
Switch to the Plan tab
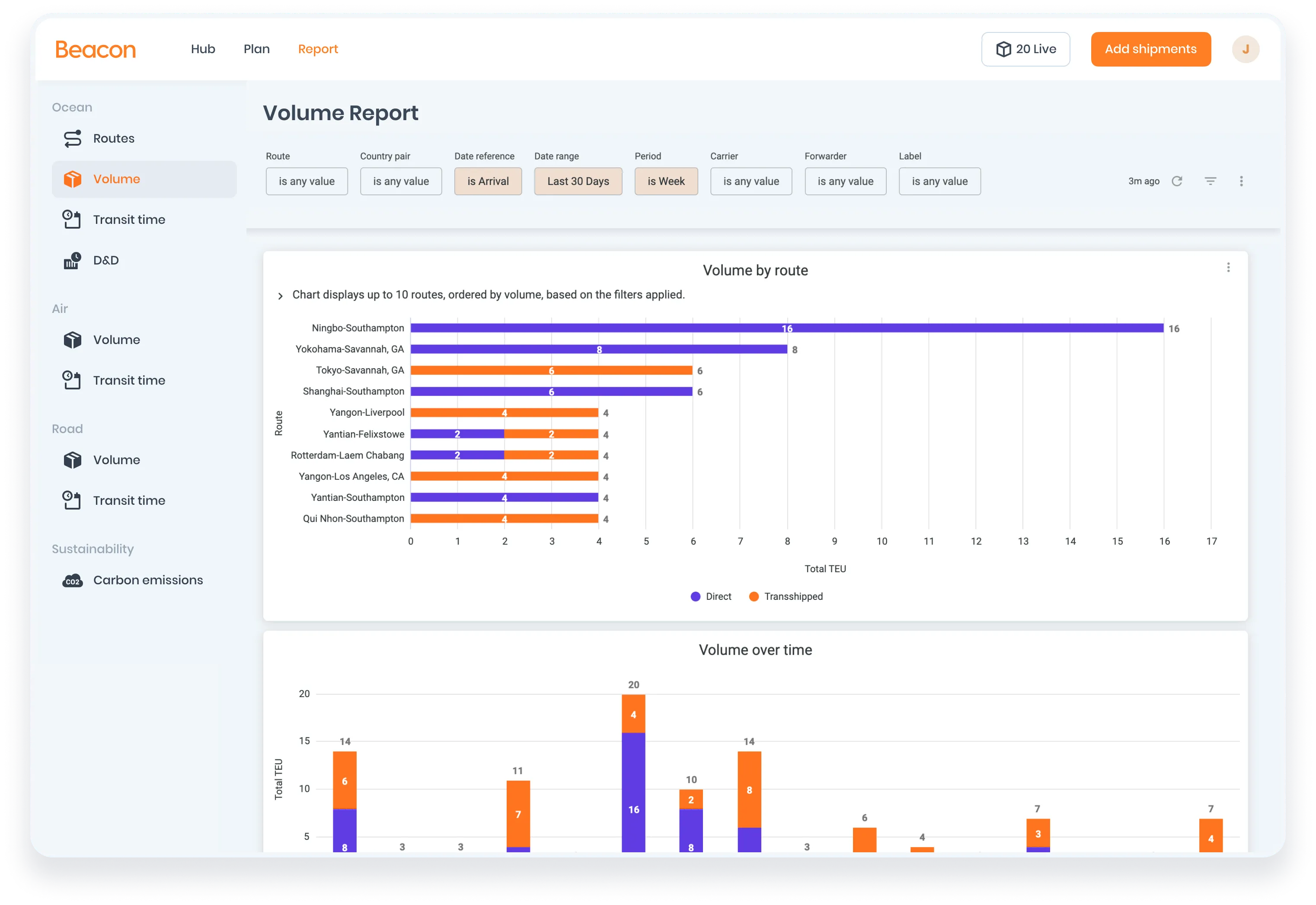point(256,49)
